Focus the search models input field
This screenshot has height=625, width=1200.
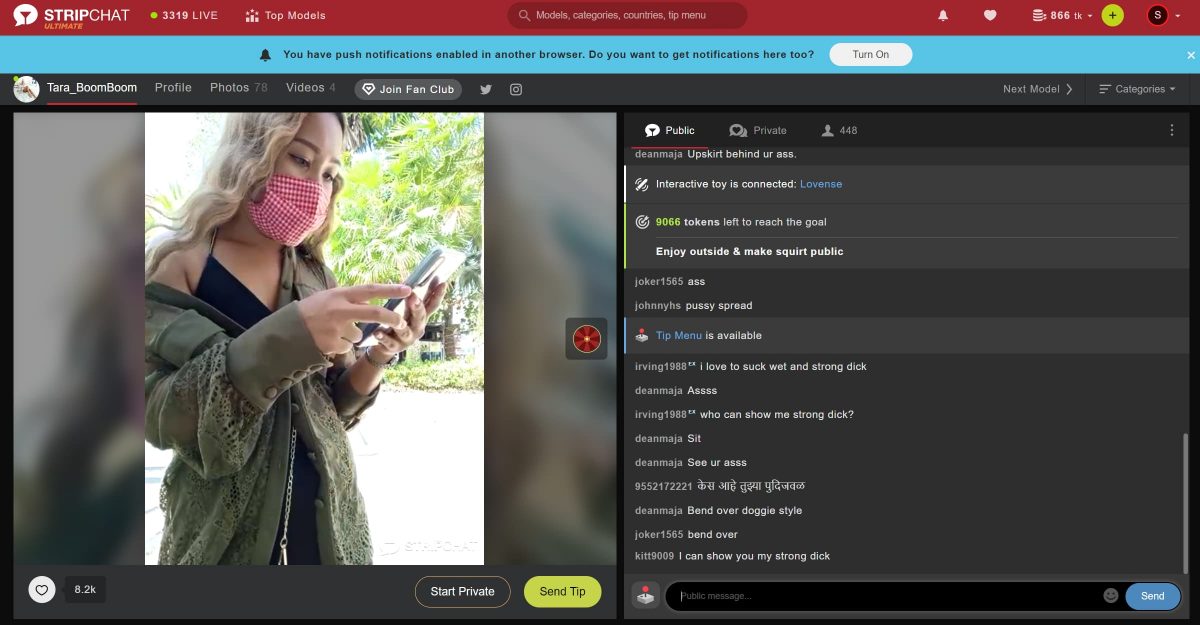pos(627,15)
